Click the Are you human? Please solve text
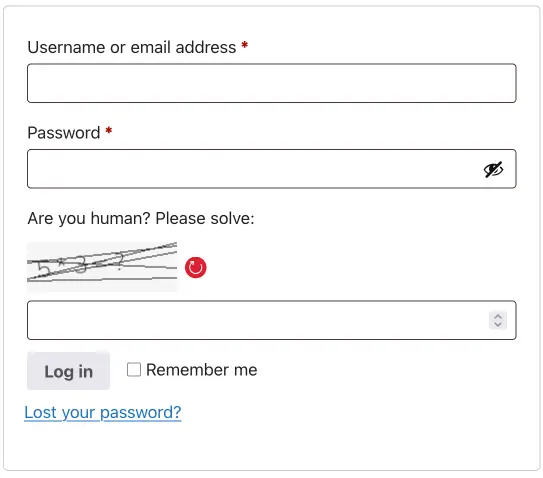This screenshot has width=543, height=478. [x=141, y=219]
